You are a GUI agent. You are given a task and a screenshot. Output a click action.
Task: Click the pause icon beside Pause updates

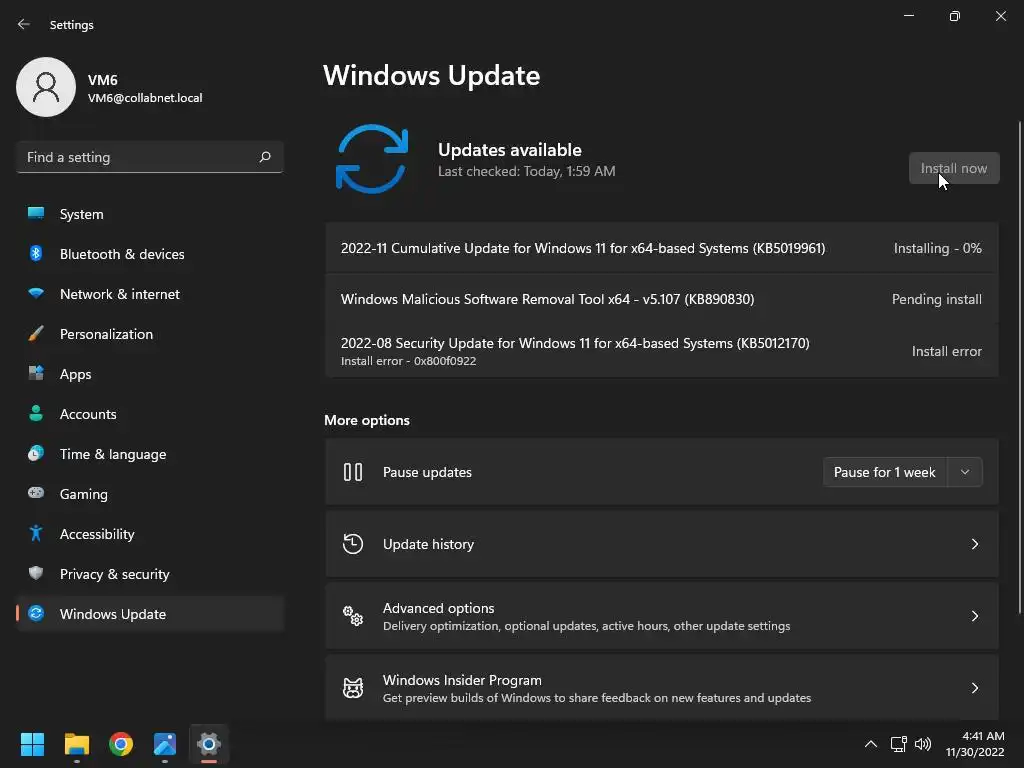pos(353,472)
